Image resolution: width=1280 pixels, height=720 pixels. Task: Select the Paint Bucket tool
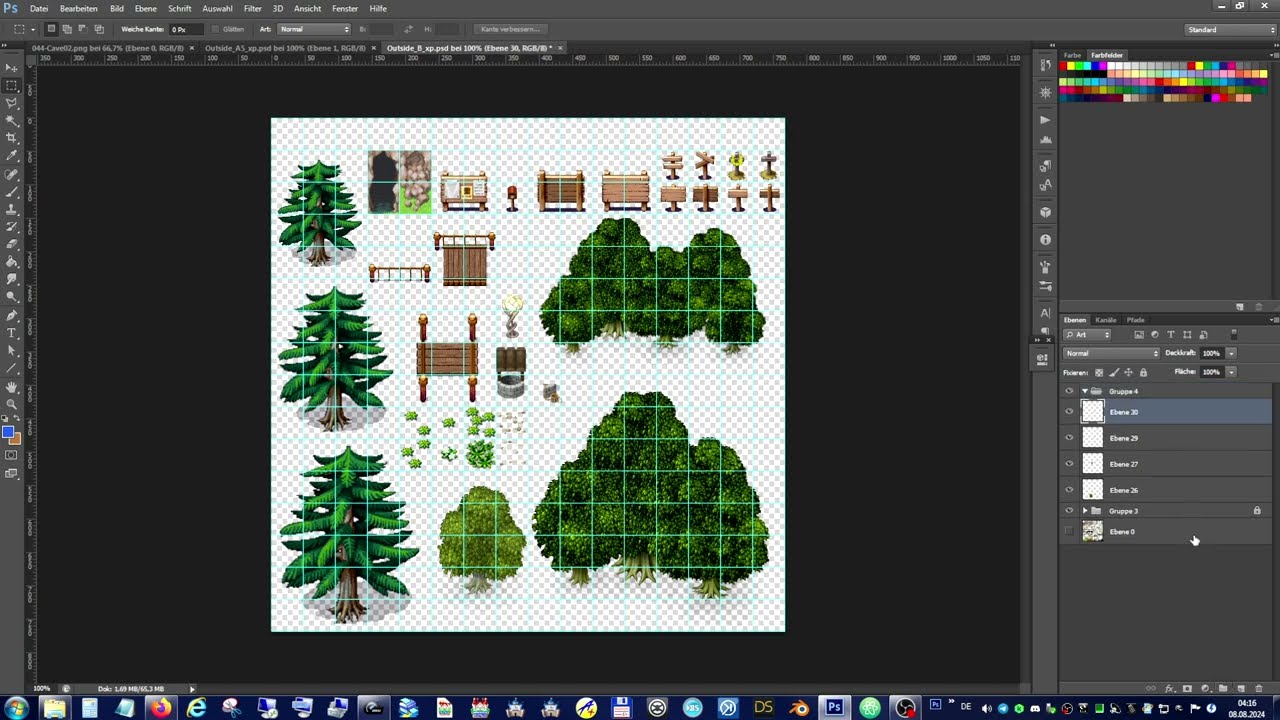(12, 262)
